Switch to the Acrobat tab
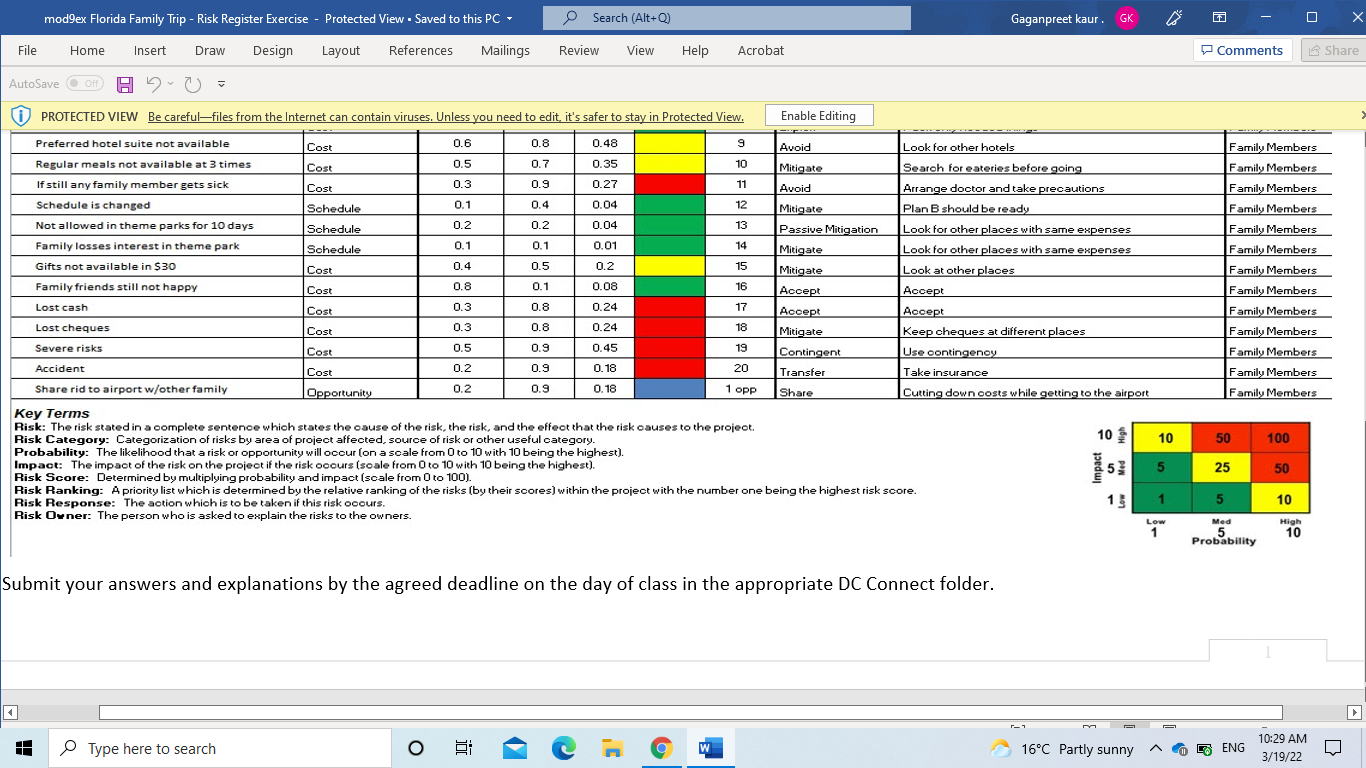This screenshot has height=768, width=1366. [x=761, y=50]
